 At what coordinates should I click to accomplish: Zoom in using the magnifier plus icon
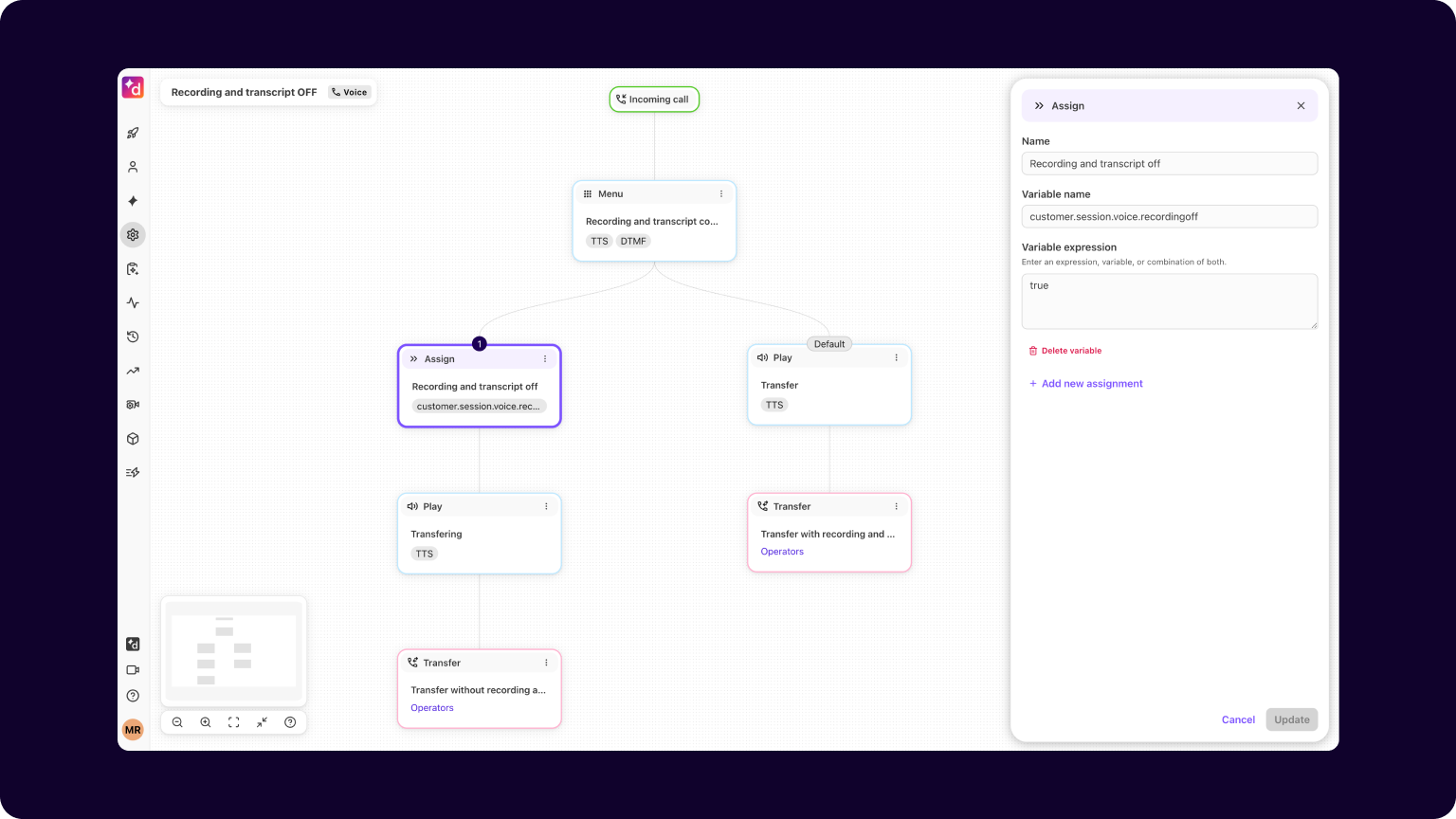(x=206, y=721)
